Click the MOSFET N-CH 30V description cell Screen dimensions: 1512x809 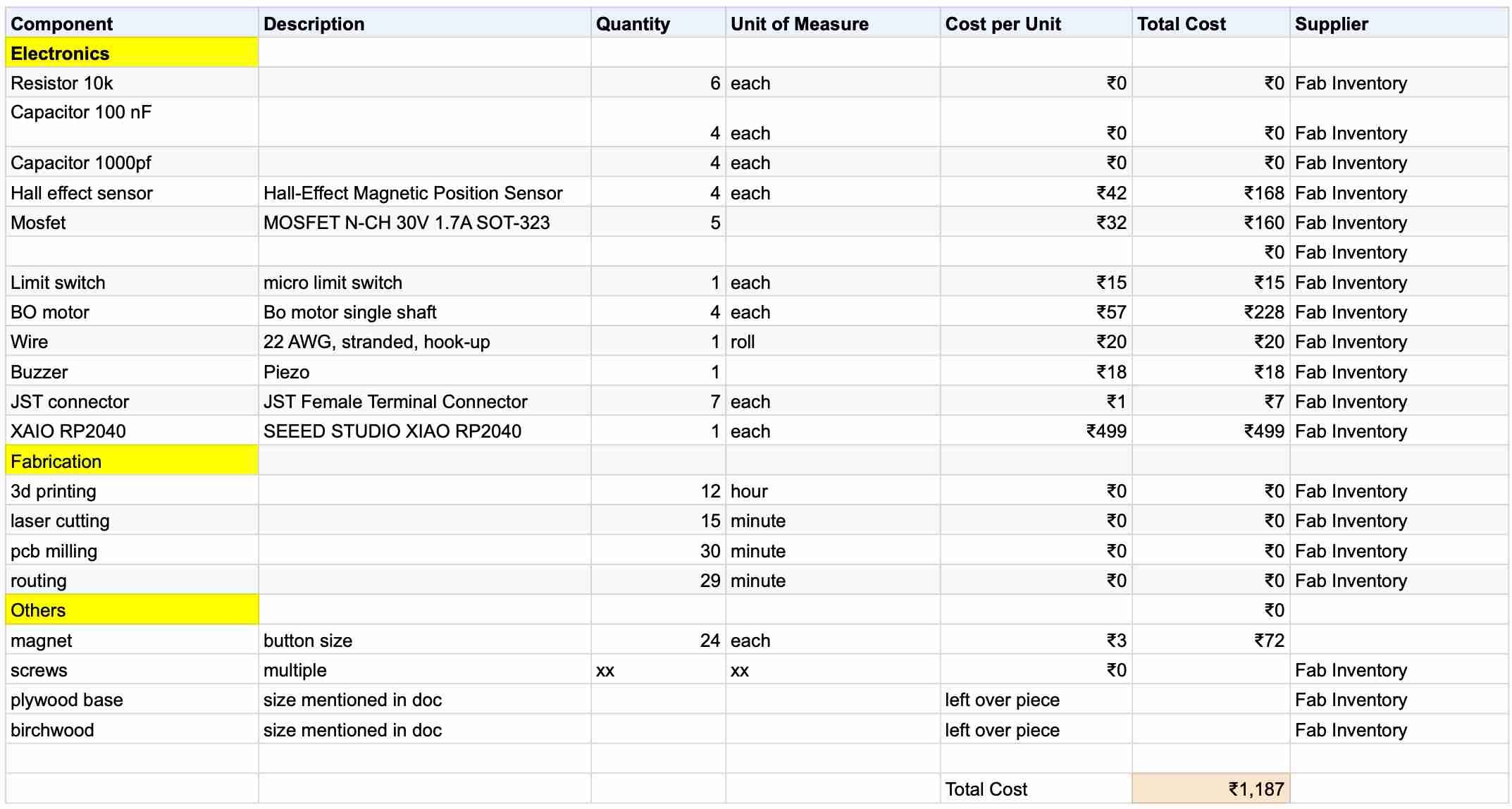[424, 222]
